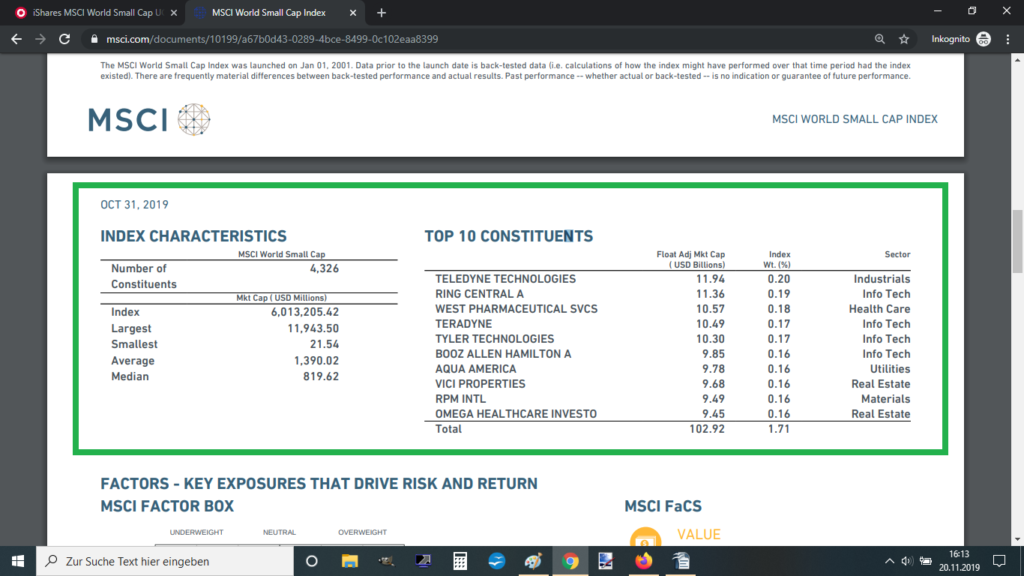
Task: Click the orange Value factor icon
Action: [645, 537]
